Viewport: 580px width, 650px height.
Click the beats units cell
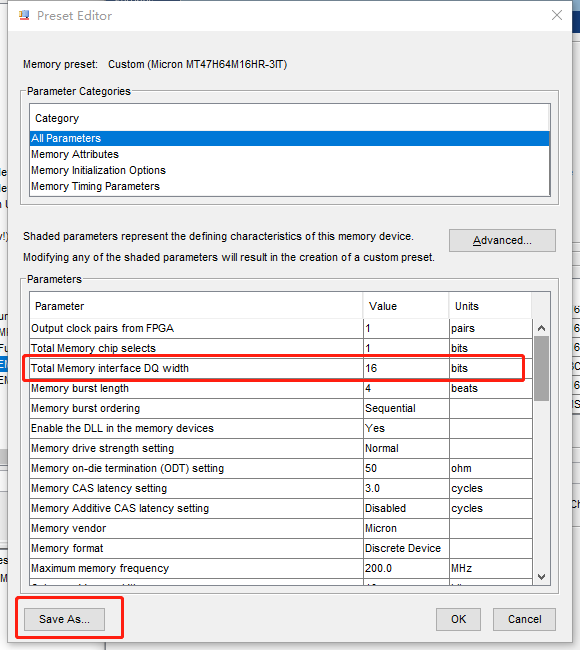click(x=491, y=388)
